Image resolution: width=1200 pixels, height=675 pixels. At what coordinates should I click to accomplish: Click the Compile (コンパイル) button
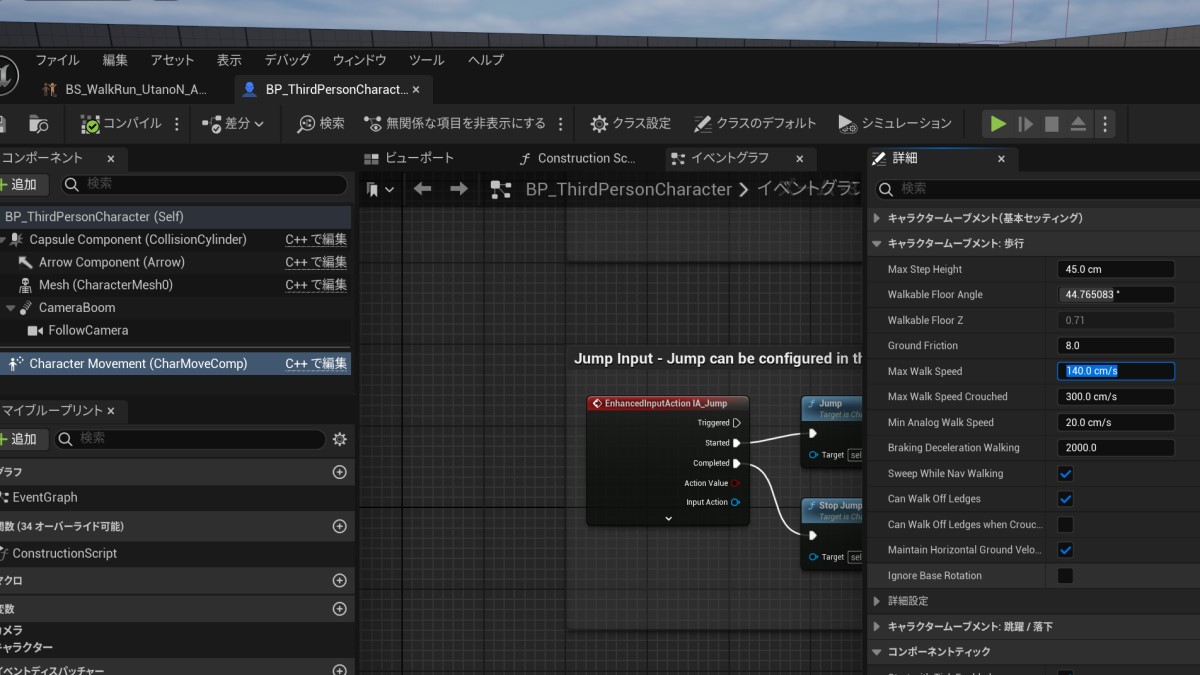point(121,124)
